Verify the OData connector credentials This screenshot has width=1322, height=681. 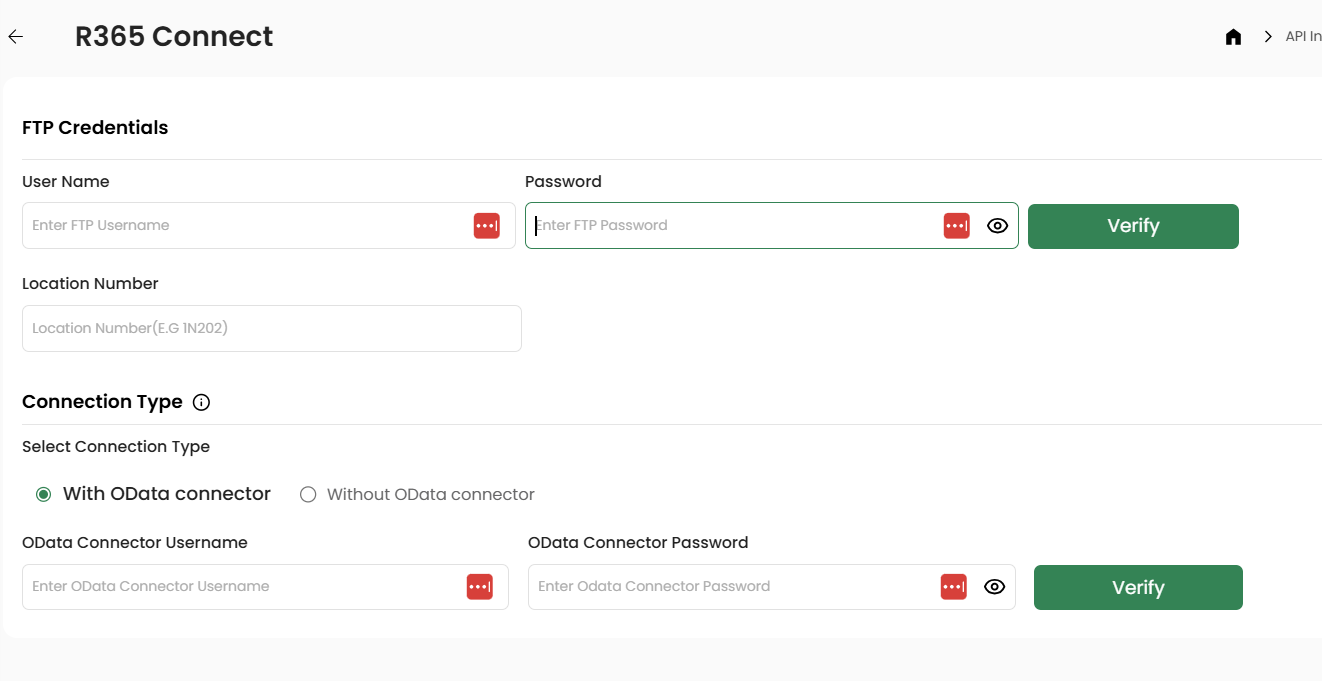click(1138, 587)
